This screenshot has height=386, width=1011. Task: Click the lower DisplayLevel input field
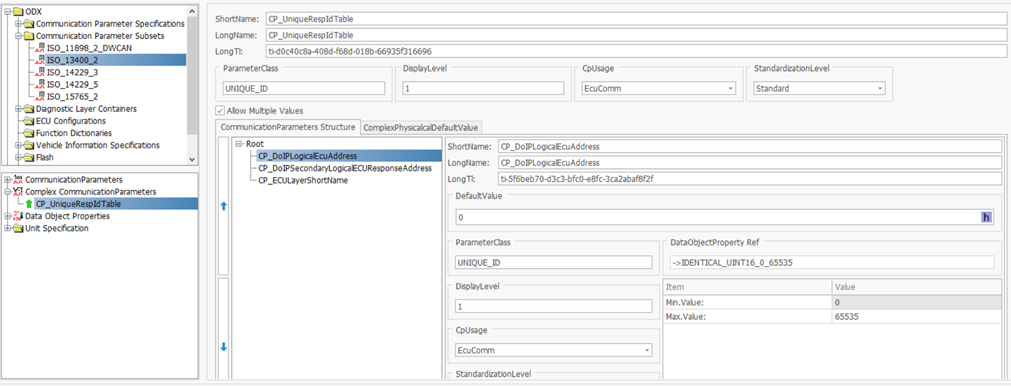pos(554,307)
